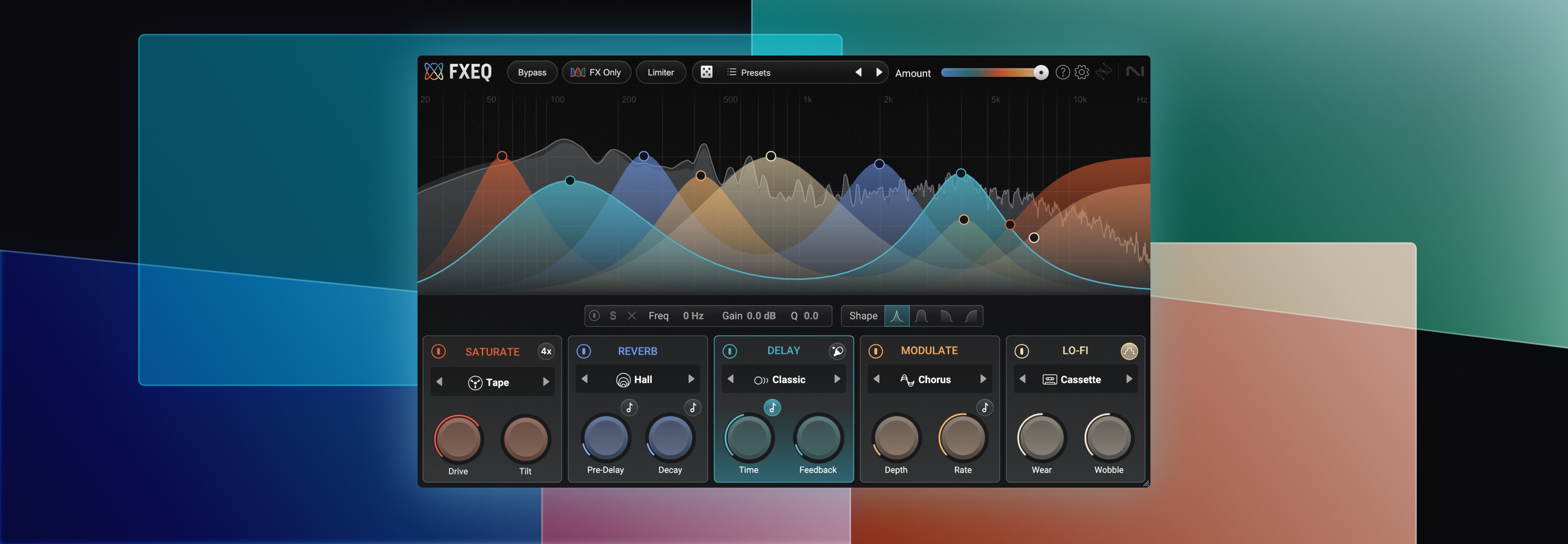Toggle the Lo-Fi power button

tap(1021, 351)
